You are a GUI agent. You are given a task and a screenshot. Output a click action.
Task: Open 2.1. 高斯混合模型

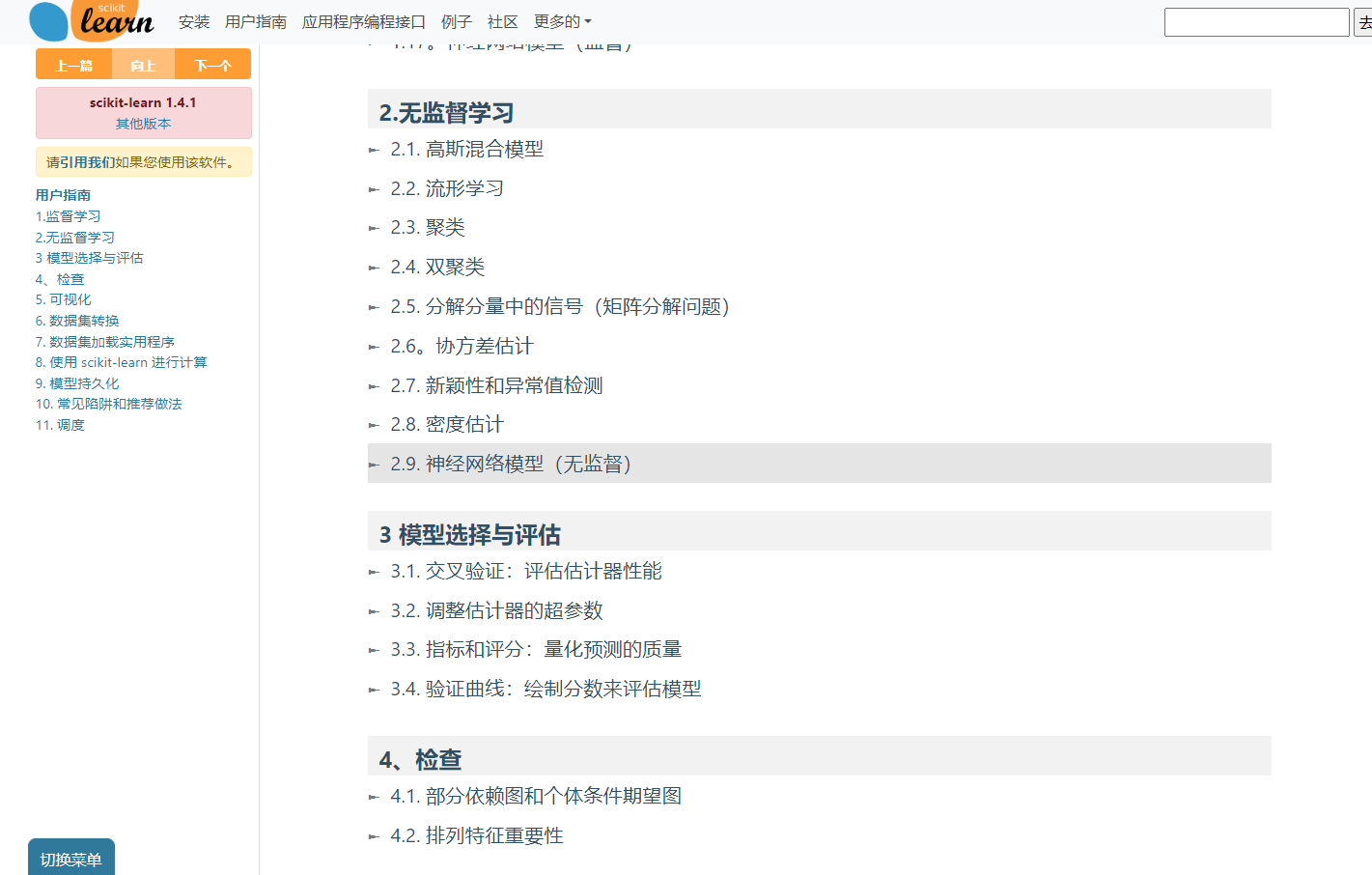point(467,149)
